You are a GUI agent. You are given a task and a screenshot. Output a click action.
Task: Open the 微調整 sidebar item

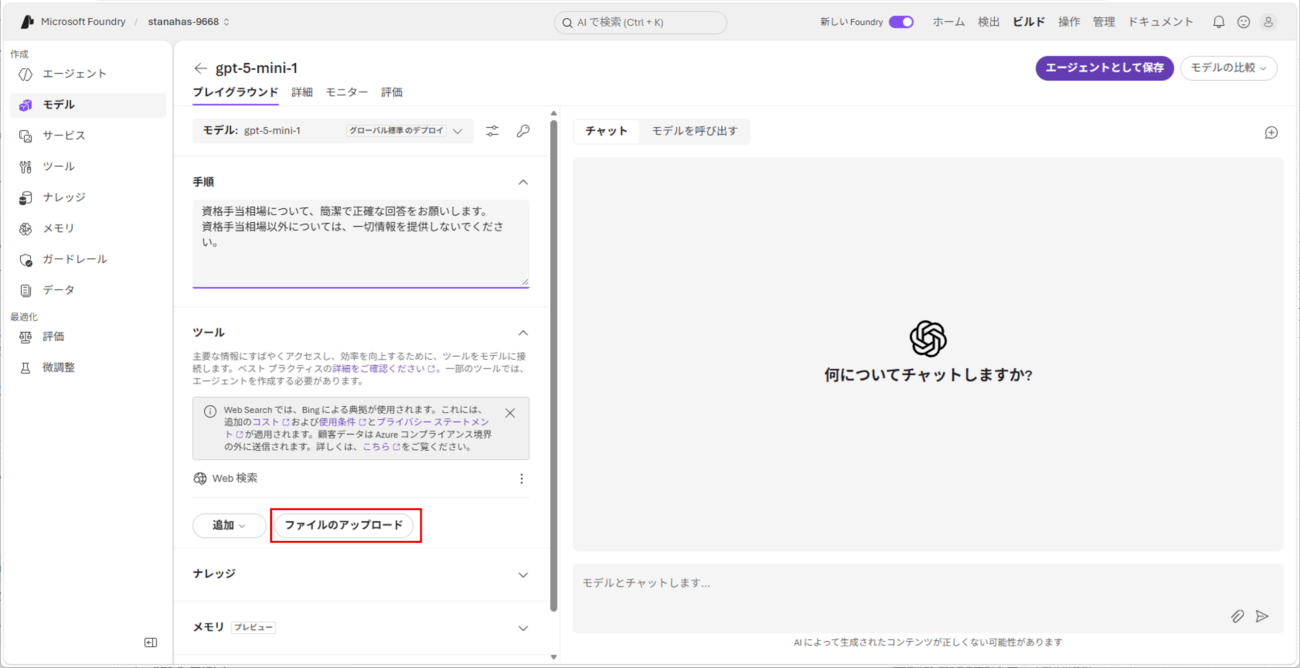88,368
